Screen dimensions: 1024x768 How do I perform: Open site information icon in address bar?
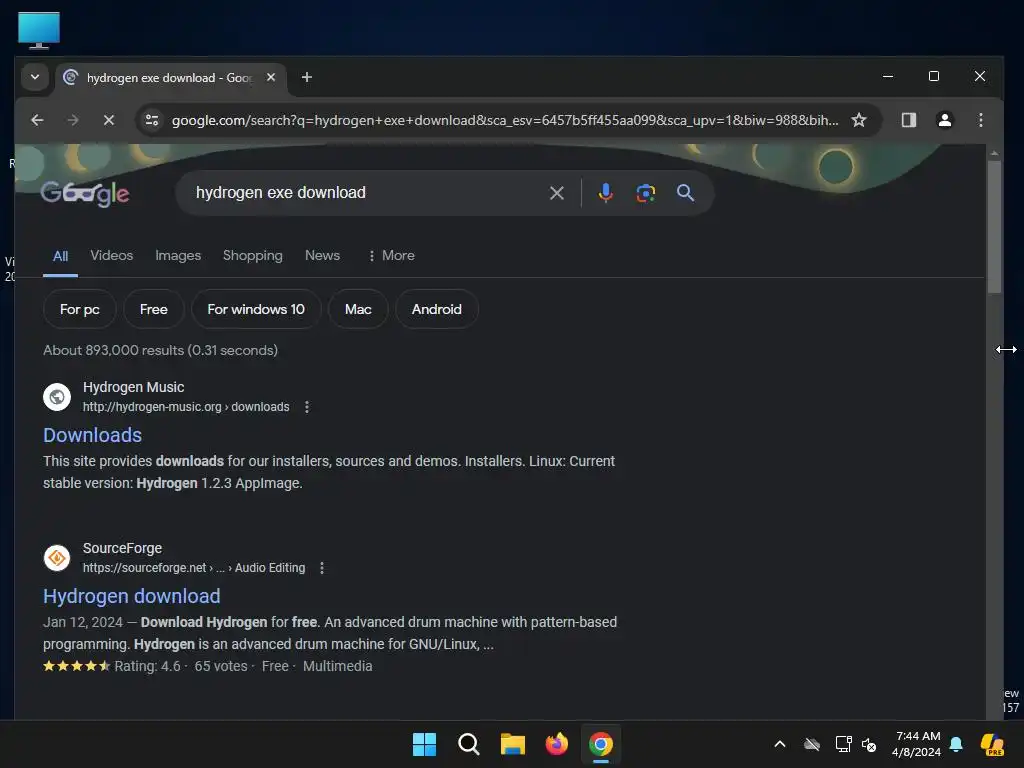[x=152, y=120]
